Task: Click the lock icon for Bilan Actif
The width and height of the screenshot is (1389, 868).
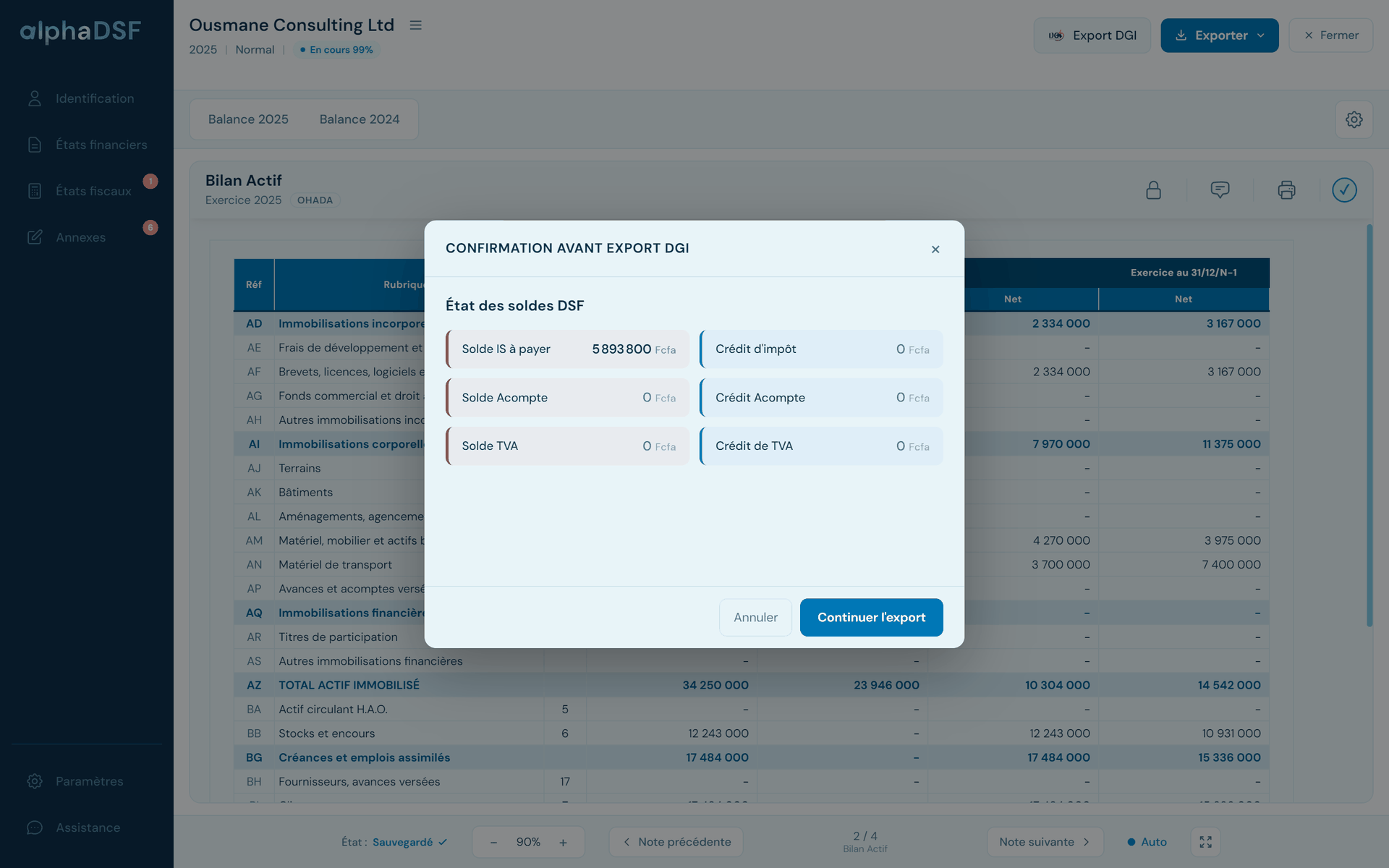Action: (1153, 190)
